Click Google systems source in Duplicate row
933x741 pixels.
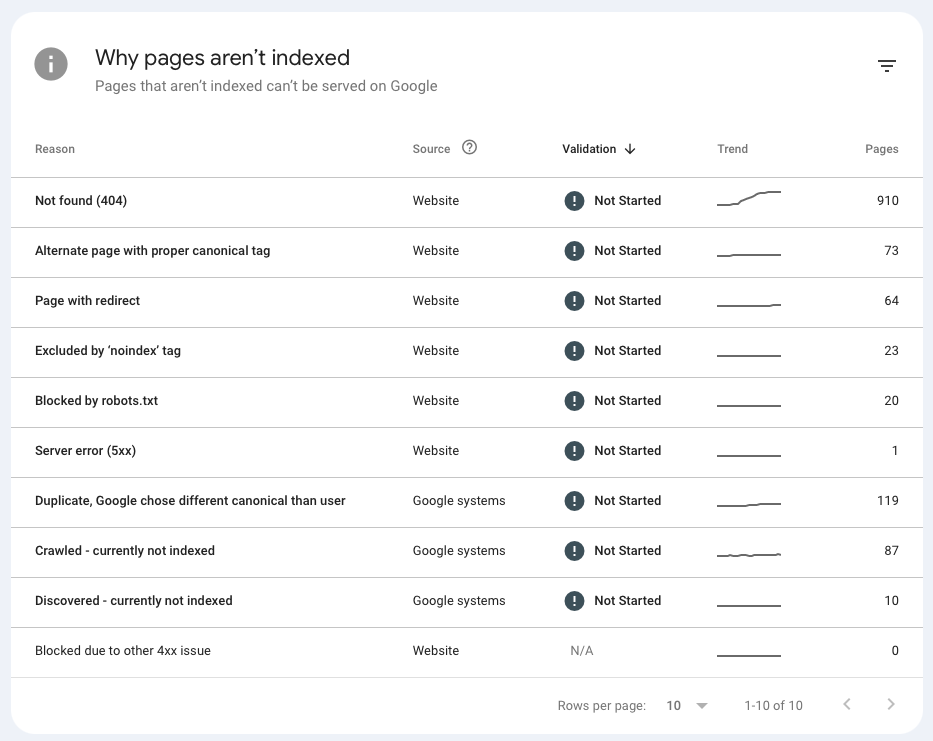click(x=459, y=501)
